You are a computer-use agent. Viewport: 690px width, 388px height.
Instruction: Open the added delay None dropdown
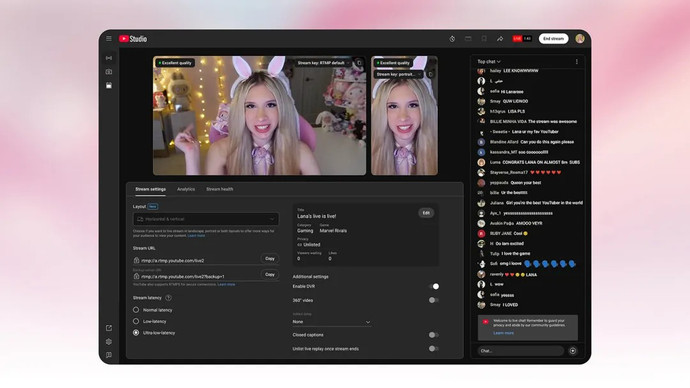point(332,322)
